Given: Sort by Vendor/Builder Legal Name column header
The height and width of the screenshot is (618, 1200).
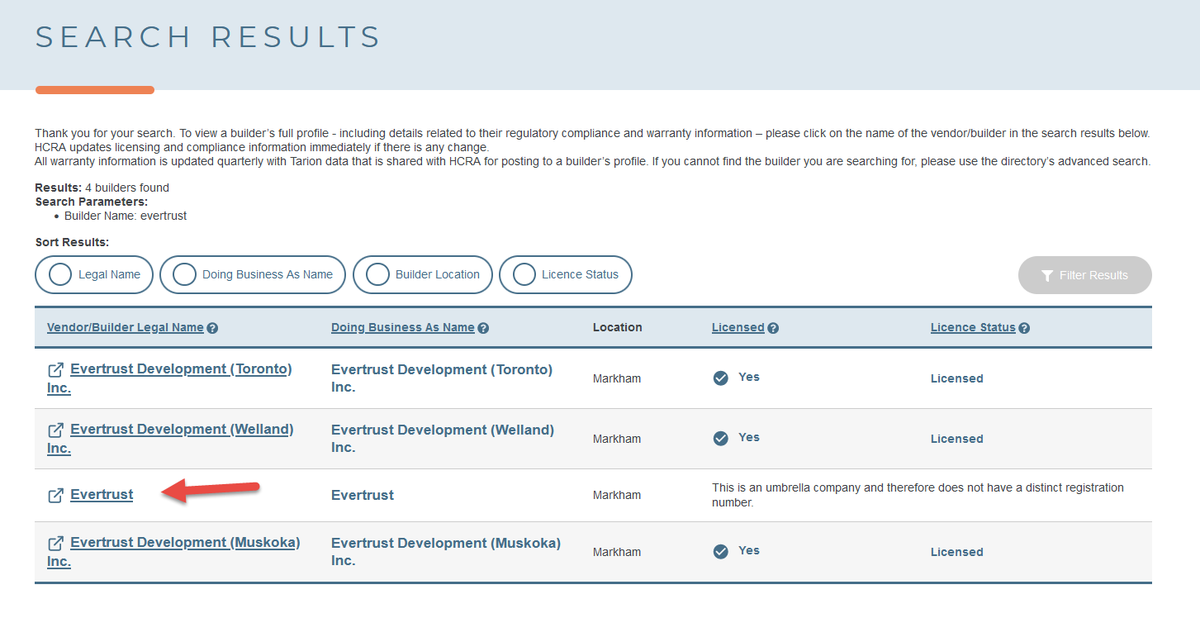Looking at the screenshot, I should tap(125, 328).
